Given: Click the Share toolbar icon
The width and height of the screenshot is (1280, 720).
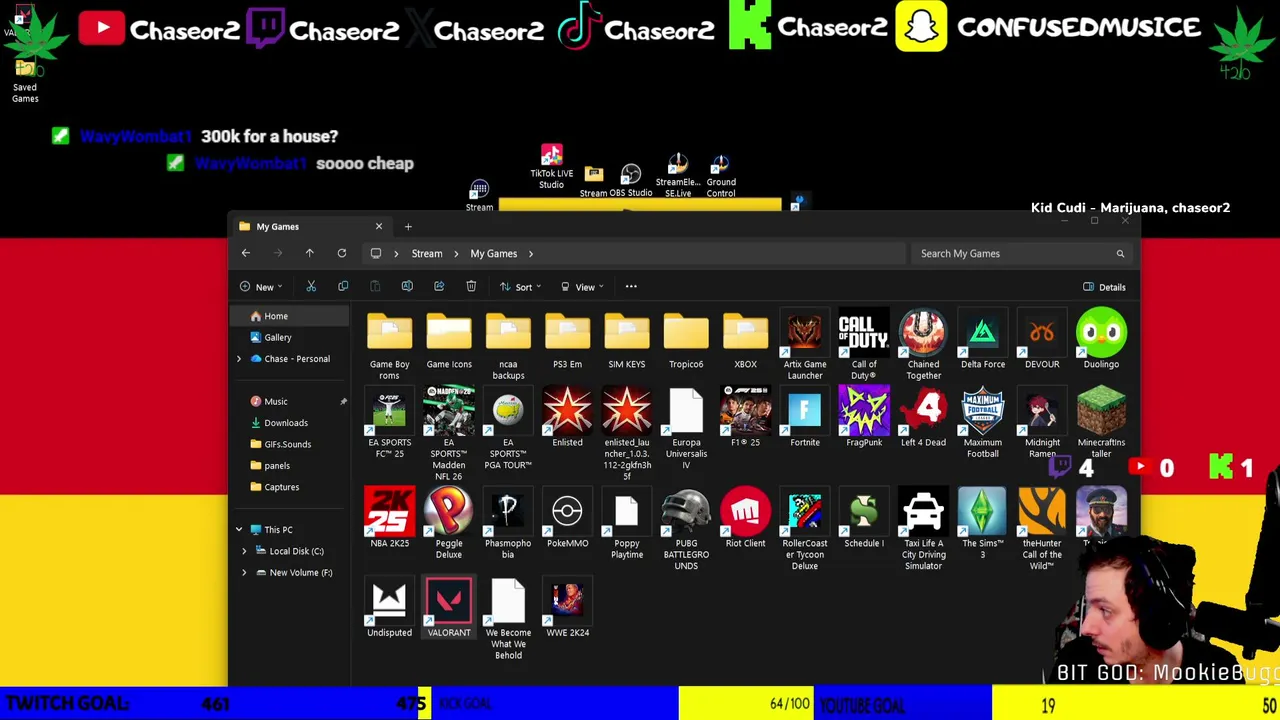Looking at the screenshot, I should 439,287.
